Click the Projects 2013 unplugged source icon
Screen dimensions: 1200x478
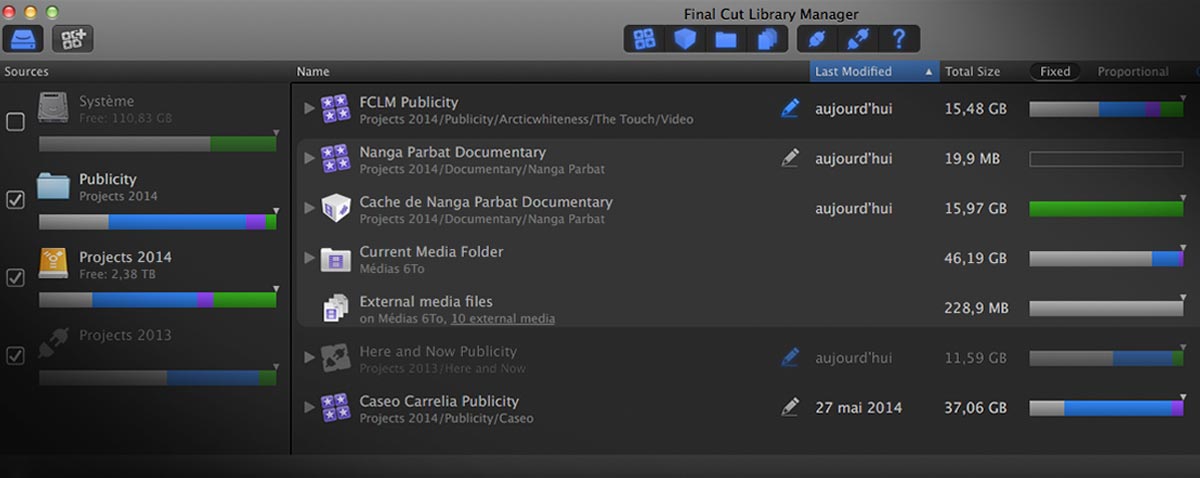[x=55, y=343]
